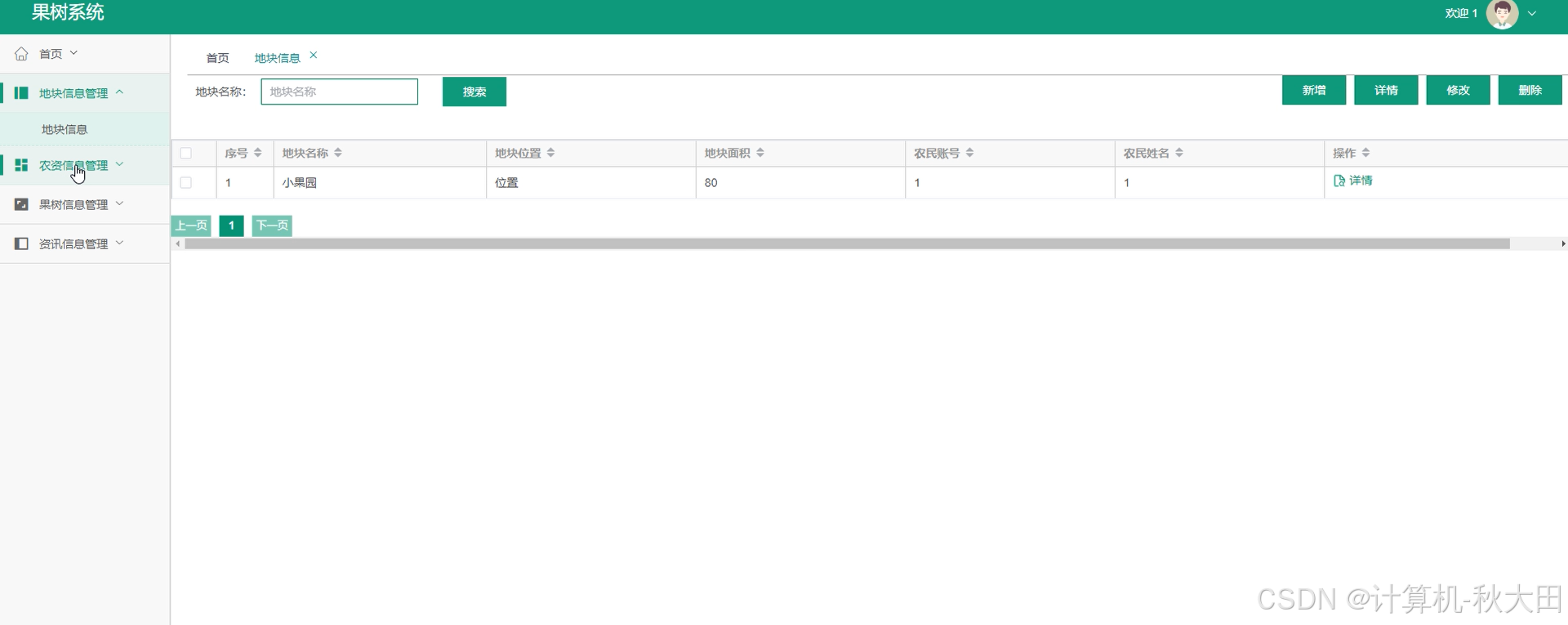Go to the 下一页 page

pos(272,225)
